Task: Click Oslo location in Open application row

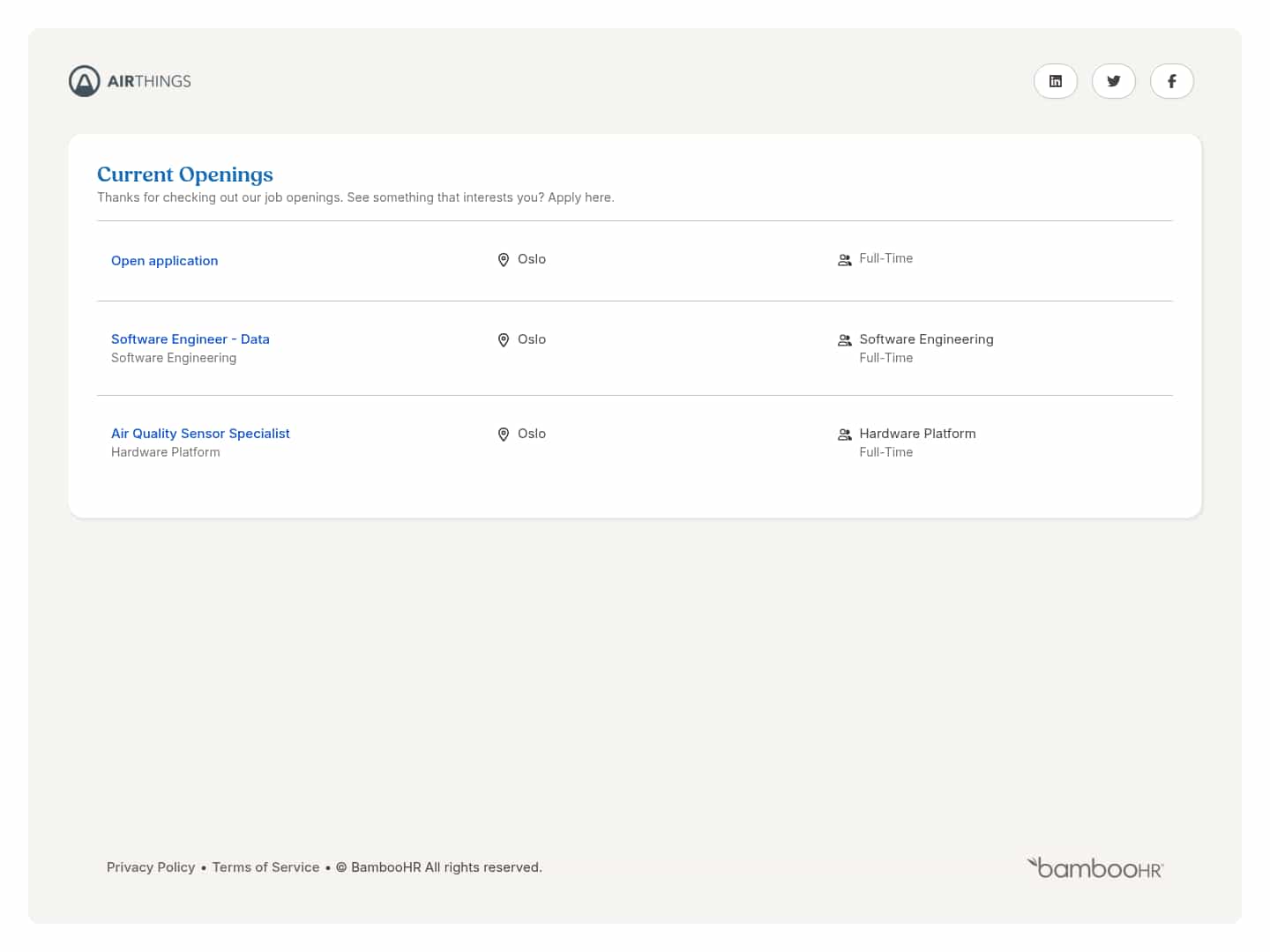Action: click(532, 259)
